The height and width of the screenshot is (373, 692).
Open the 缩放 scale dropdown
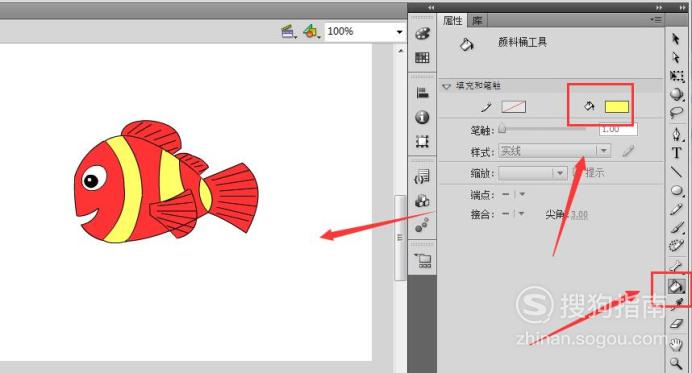click(533, 173)
